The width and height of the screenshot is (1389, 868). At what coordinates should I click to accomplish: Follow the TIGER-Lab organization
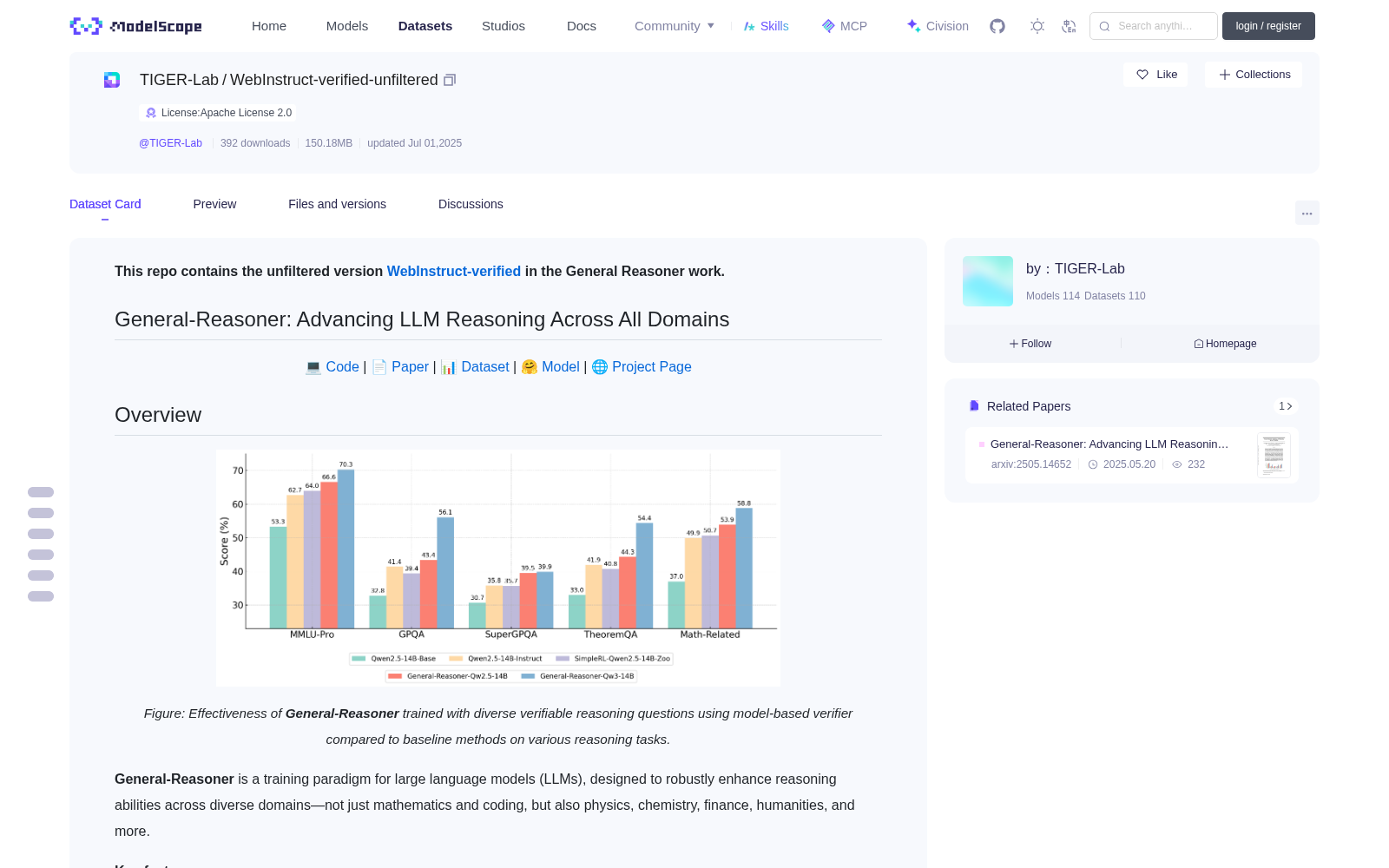1030,344
